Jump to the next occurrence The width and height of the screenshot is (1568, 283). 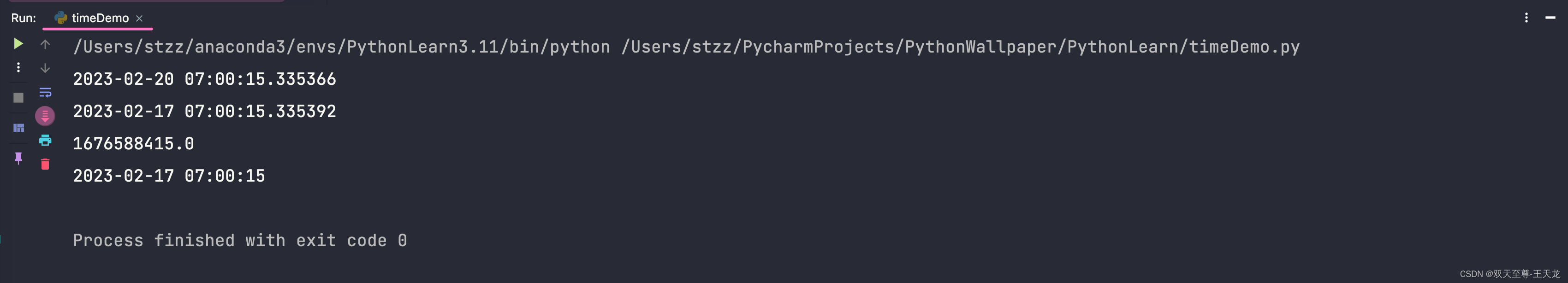pos(46,68)
